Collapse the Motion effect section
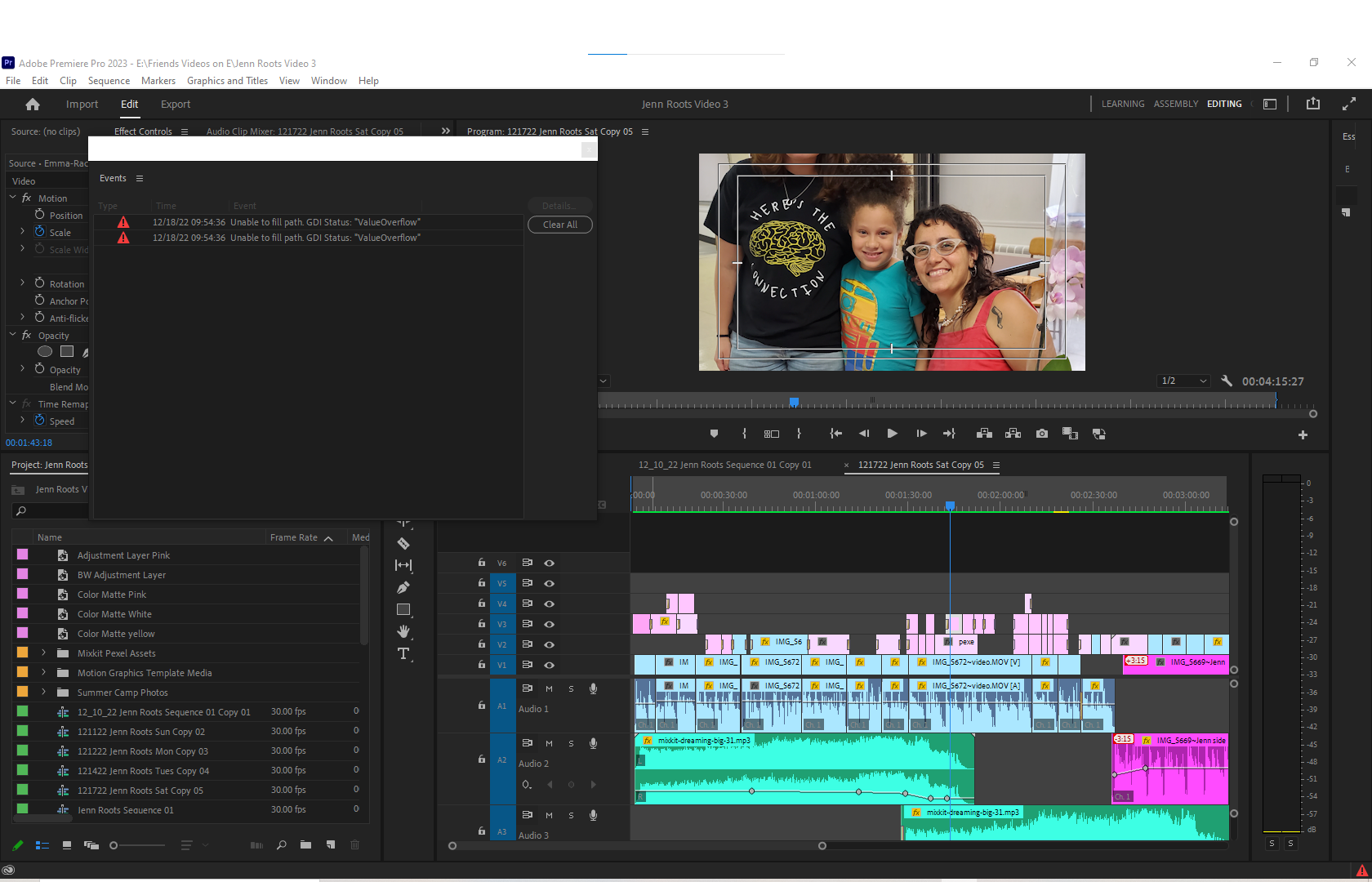This screenshot has height=882, width=1372. click(13, 198)
